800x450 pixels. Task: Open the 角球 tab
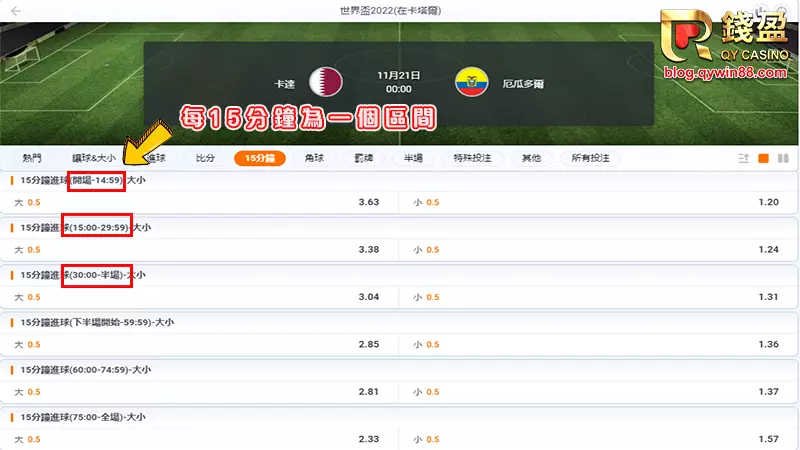point(314,158)
